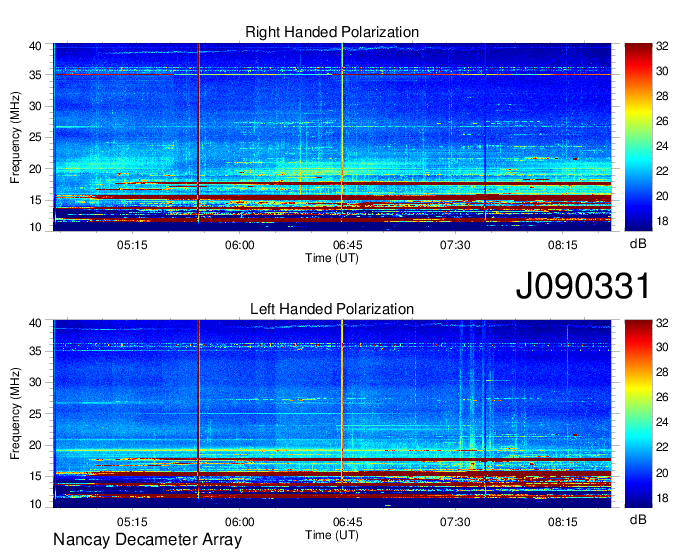Click the 06:45 tick under Left Handed plot
The height and width of the screenshot is (552, 680).
(347, 522)
